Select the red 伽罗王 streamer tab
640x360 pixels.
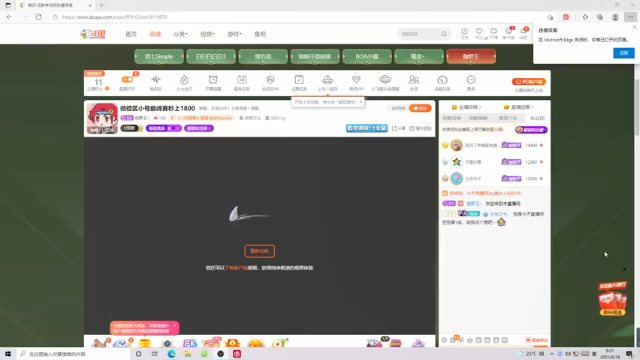[471, 56]
